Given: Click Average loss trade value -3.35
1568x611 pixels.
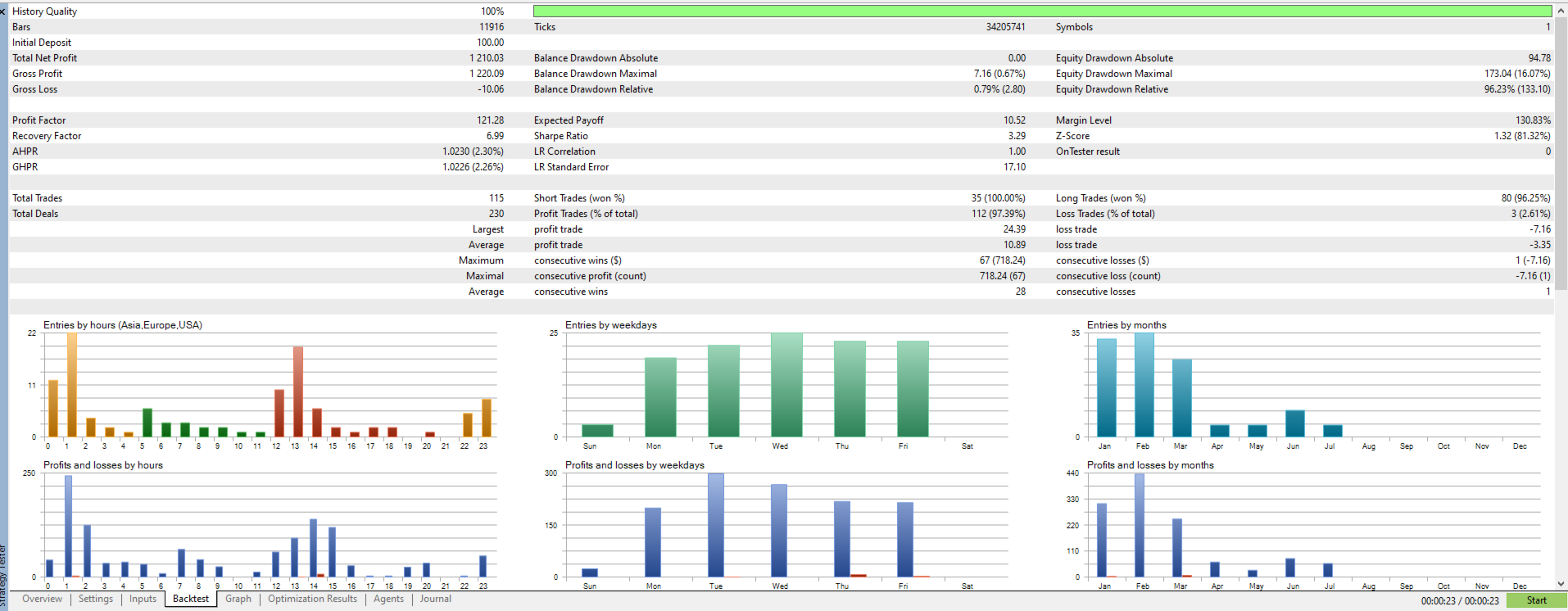Looking at the screenshot, I should 1540,245.
